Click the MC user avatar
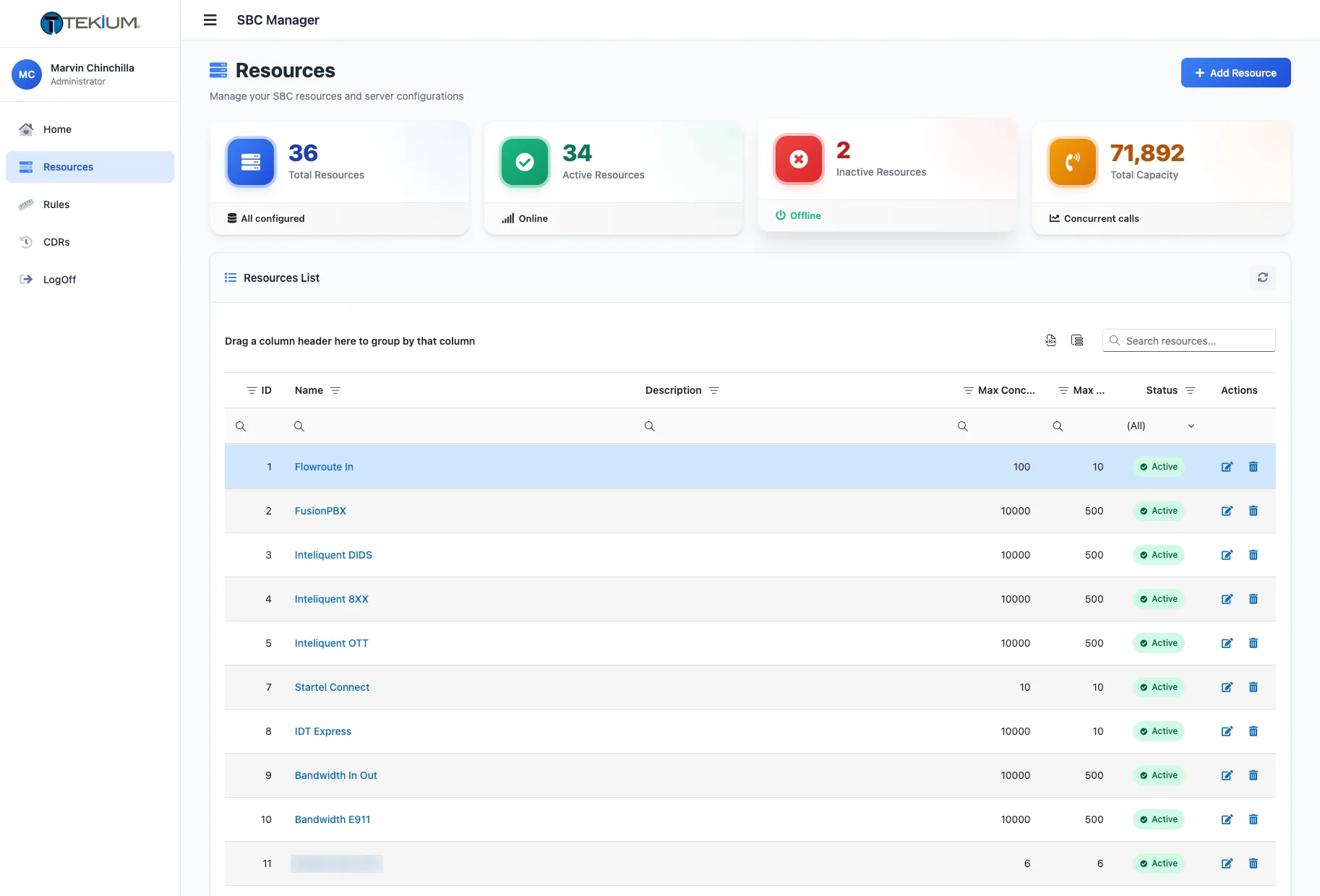The image size is (1320, 896). tap(27, 74)
